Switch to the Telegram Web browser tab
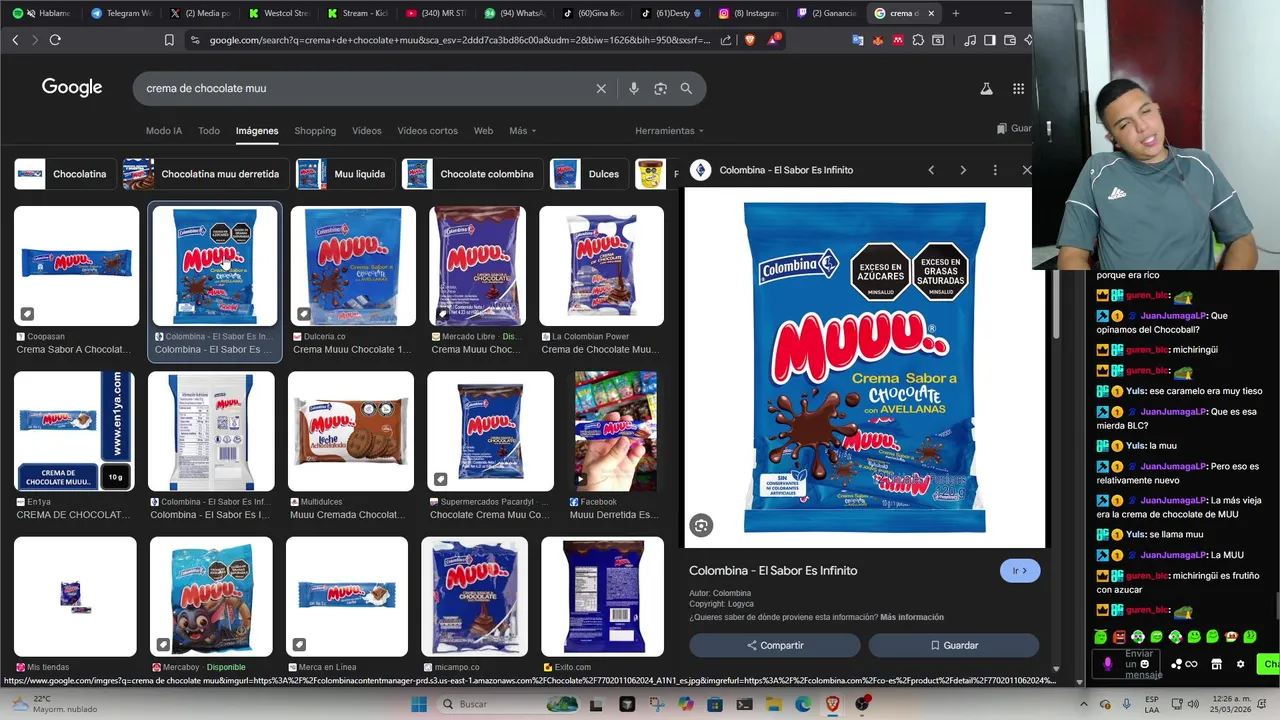 point(121,13)
